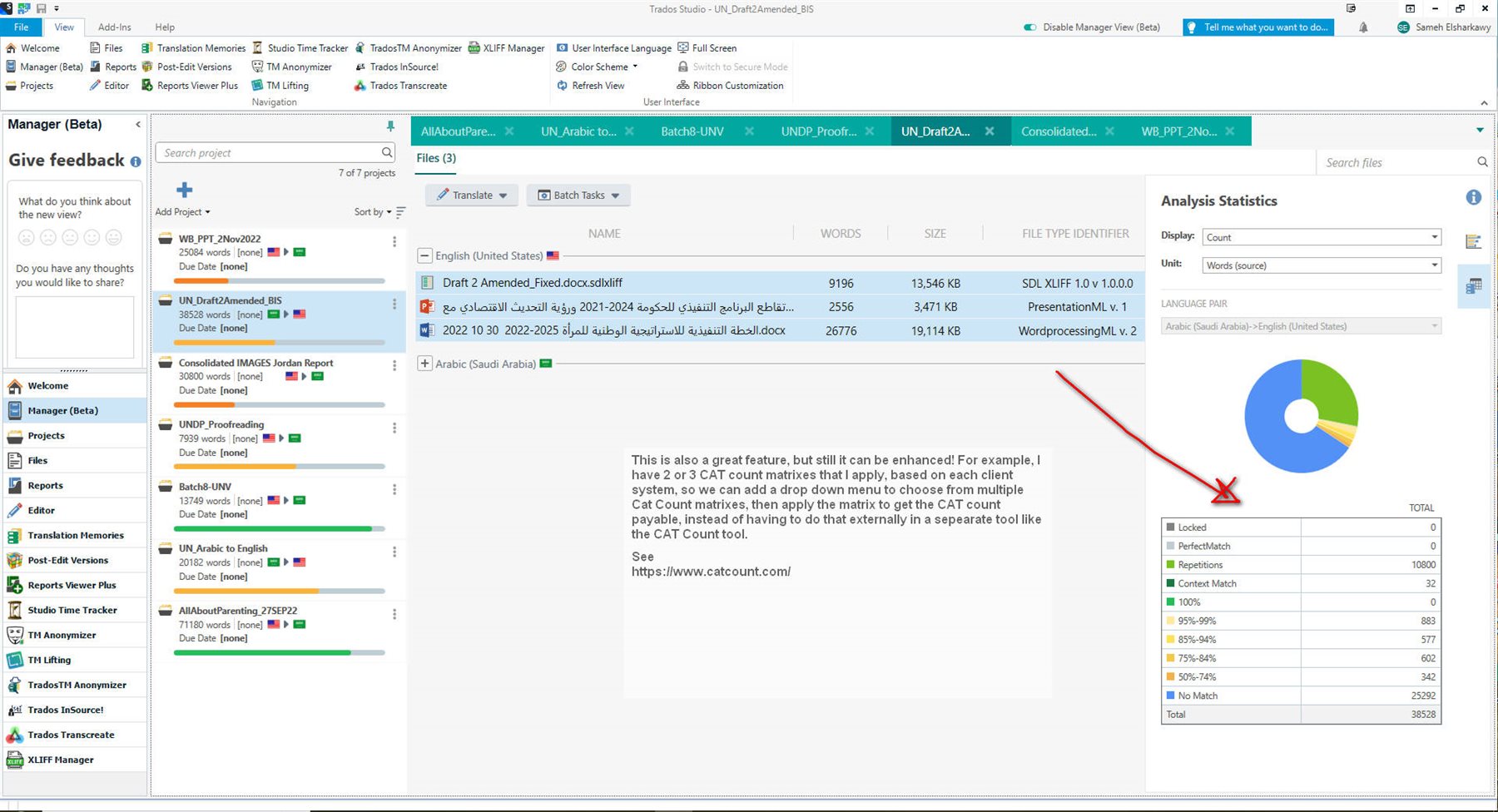Select the neutral feedback face

70,237
